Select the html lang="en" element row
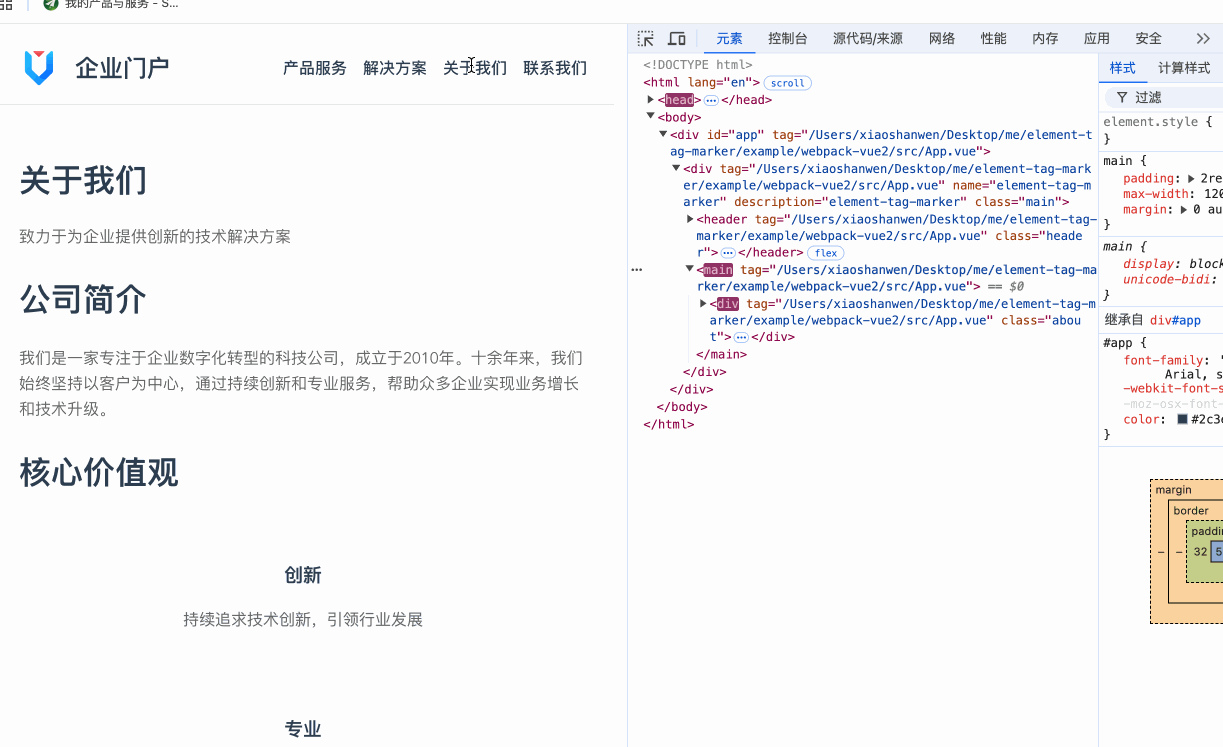 pos(701,83)
